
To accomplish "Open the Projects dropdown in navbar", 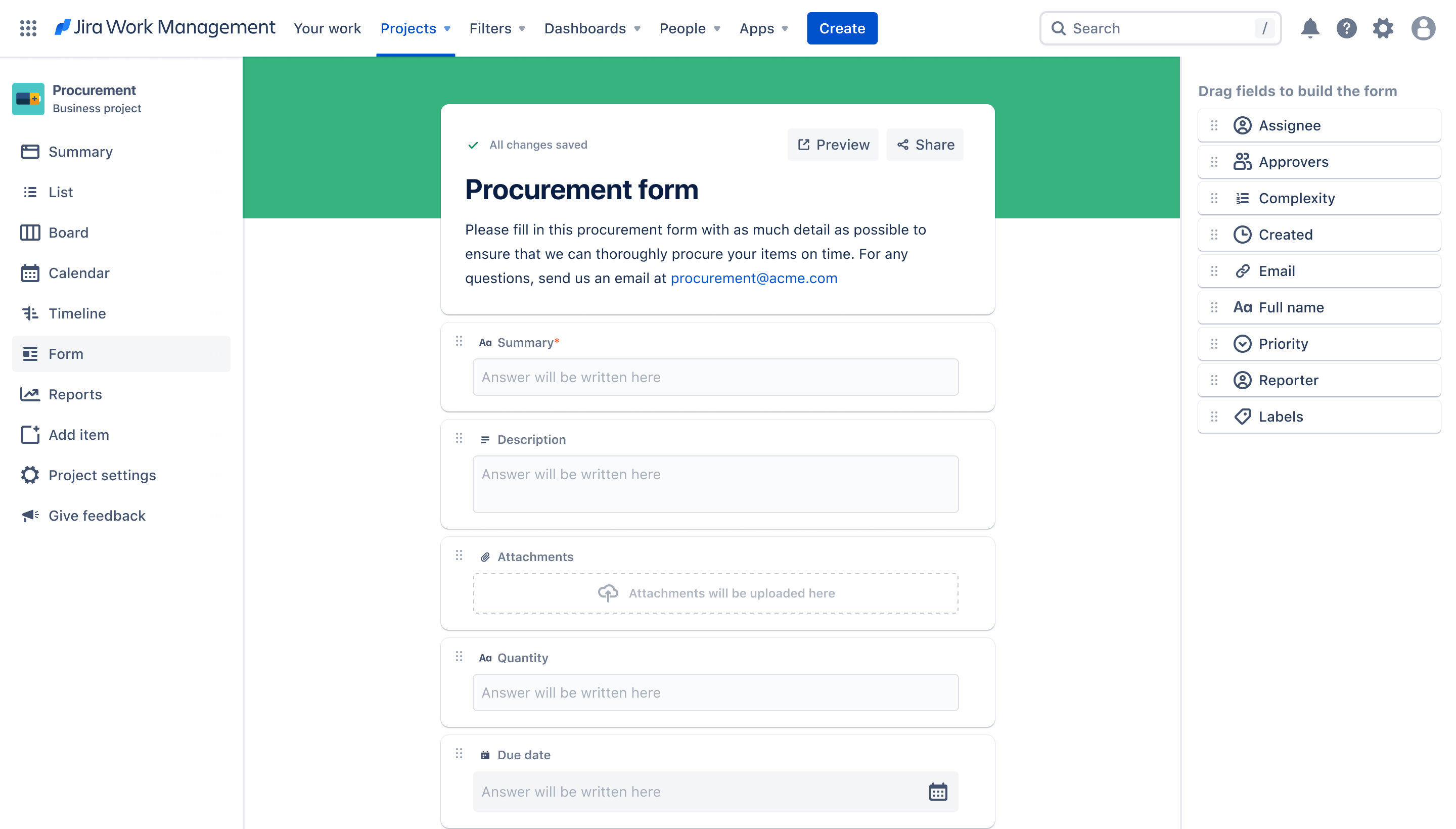I will pyautogui.click(x=415, y=28).
